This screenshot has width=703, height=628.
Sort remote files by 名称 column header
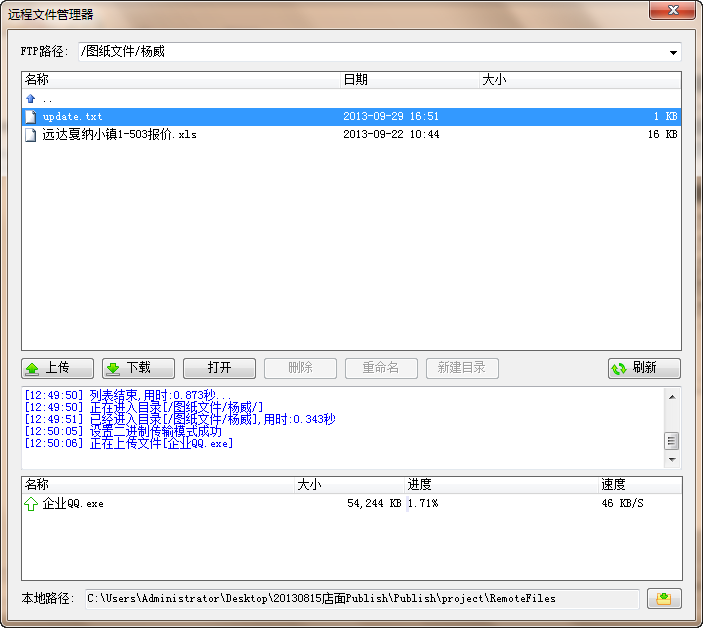click(181, 80)
